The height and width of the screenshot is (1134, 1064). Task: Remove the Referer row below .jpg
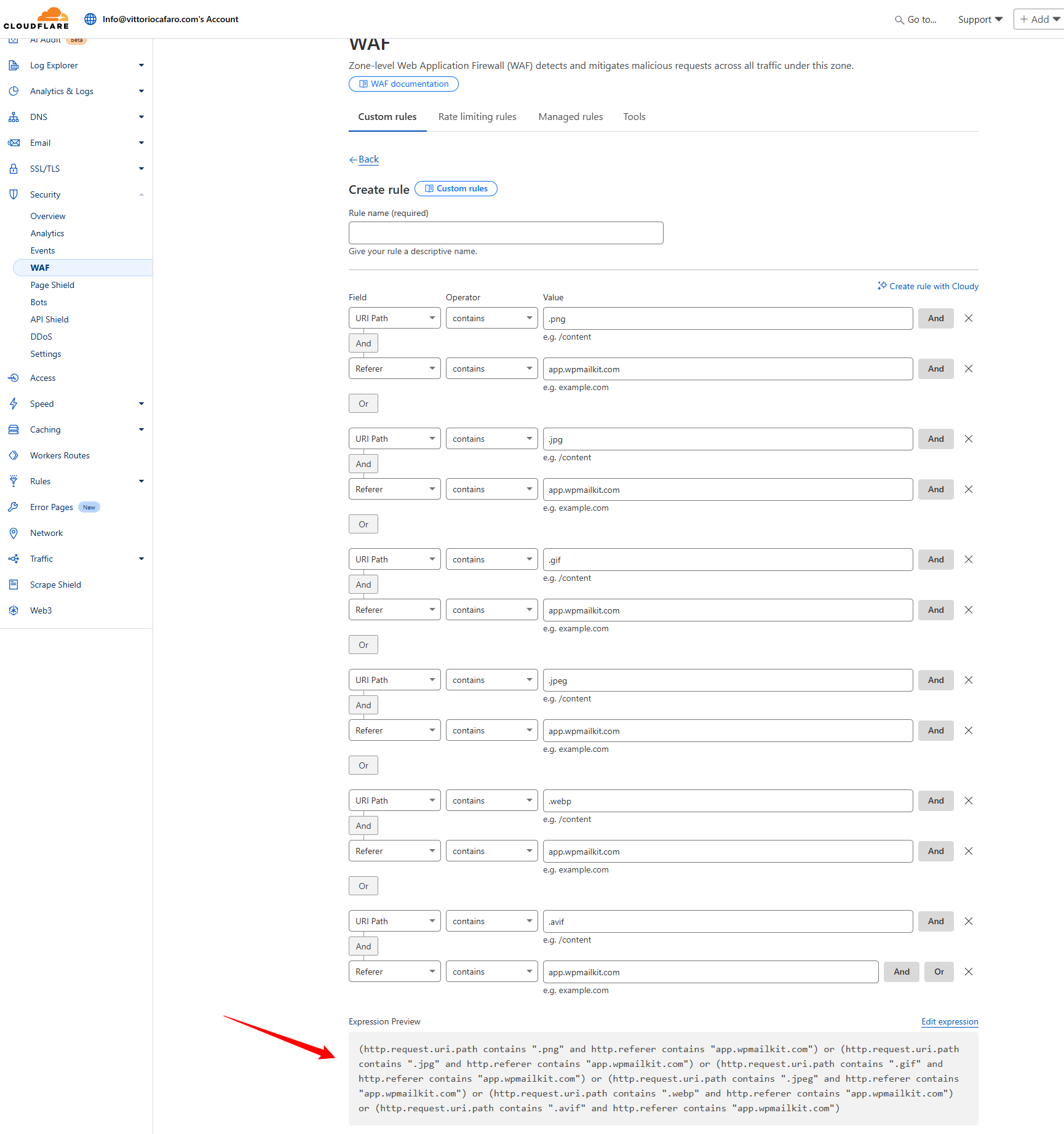[969, 489]
